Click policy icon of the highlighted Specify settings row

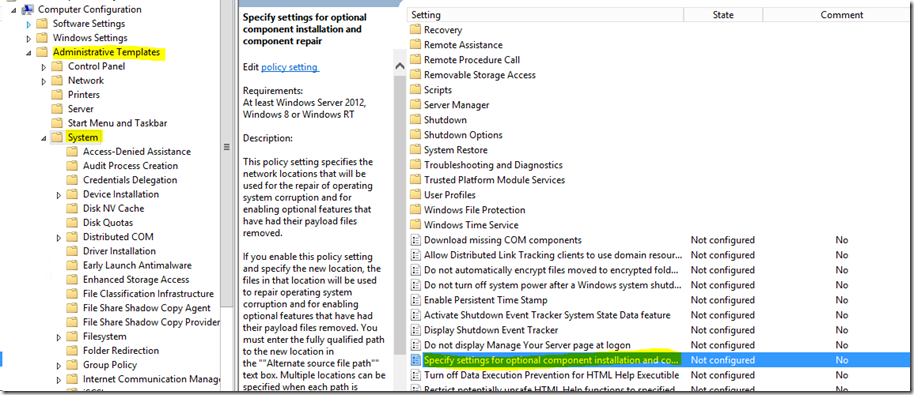[416, 360]
